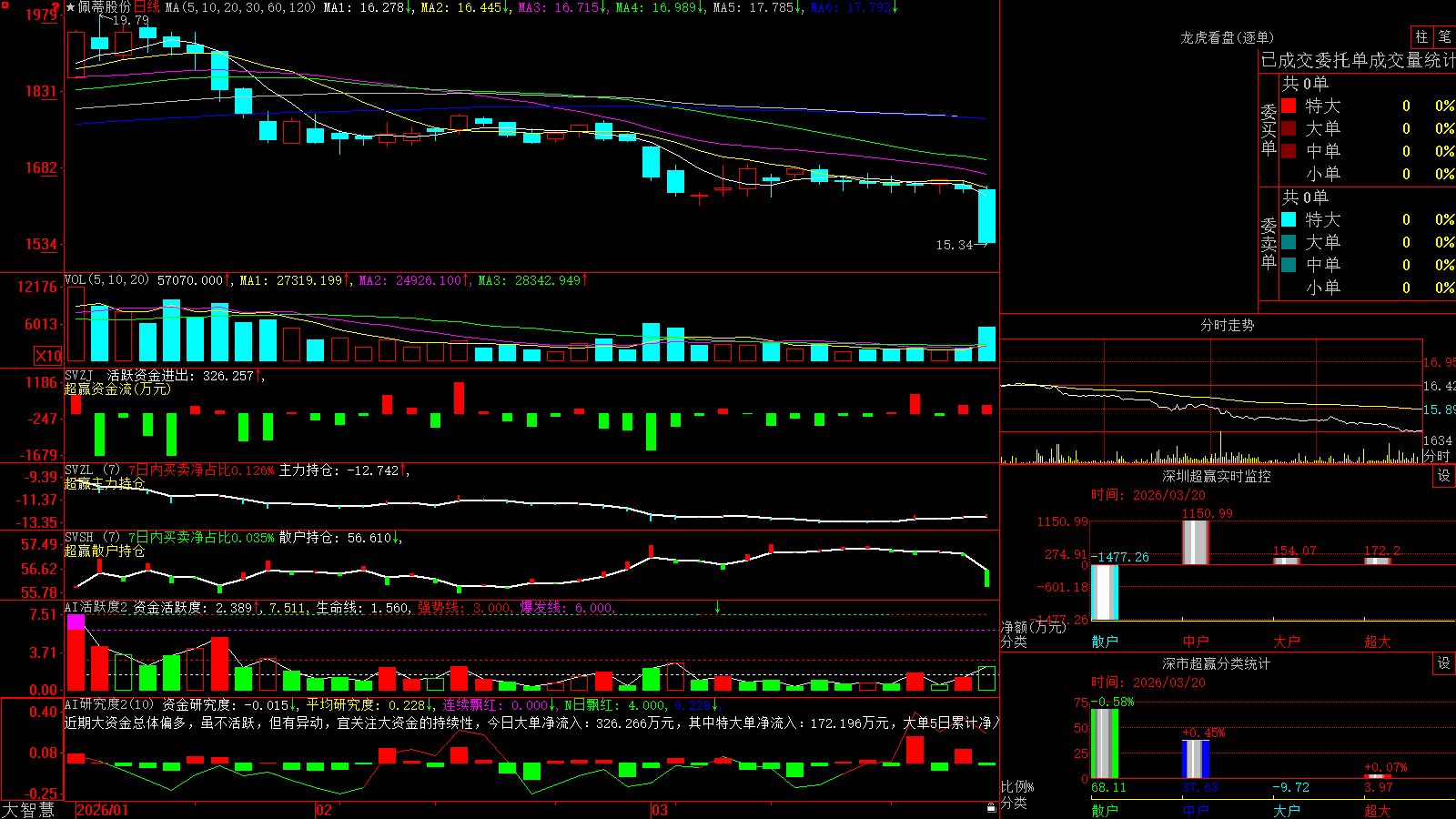Click the 深圳超赢实时监控 panel title

click(x=1216, y=476)
